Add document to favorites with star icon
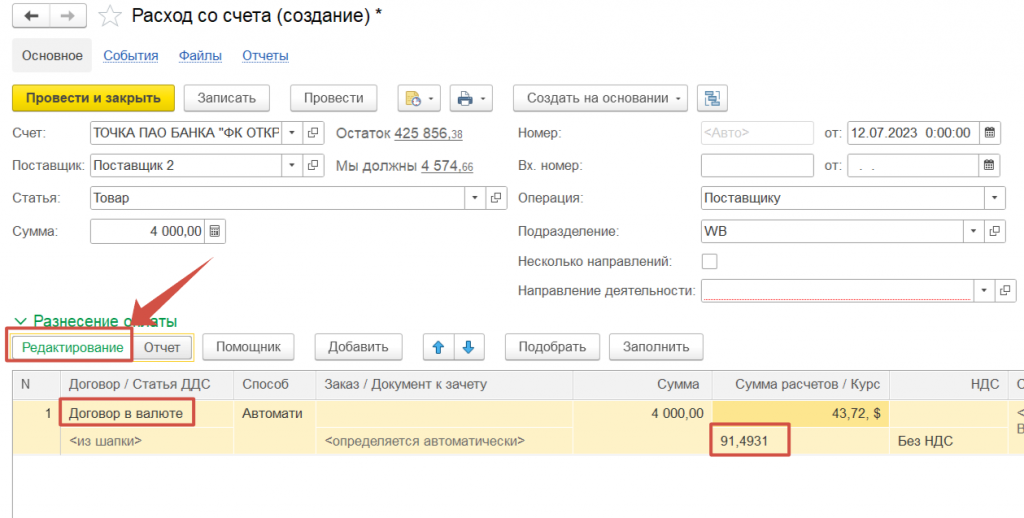This screenshot has height=518, width=1024. point(113,16)
